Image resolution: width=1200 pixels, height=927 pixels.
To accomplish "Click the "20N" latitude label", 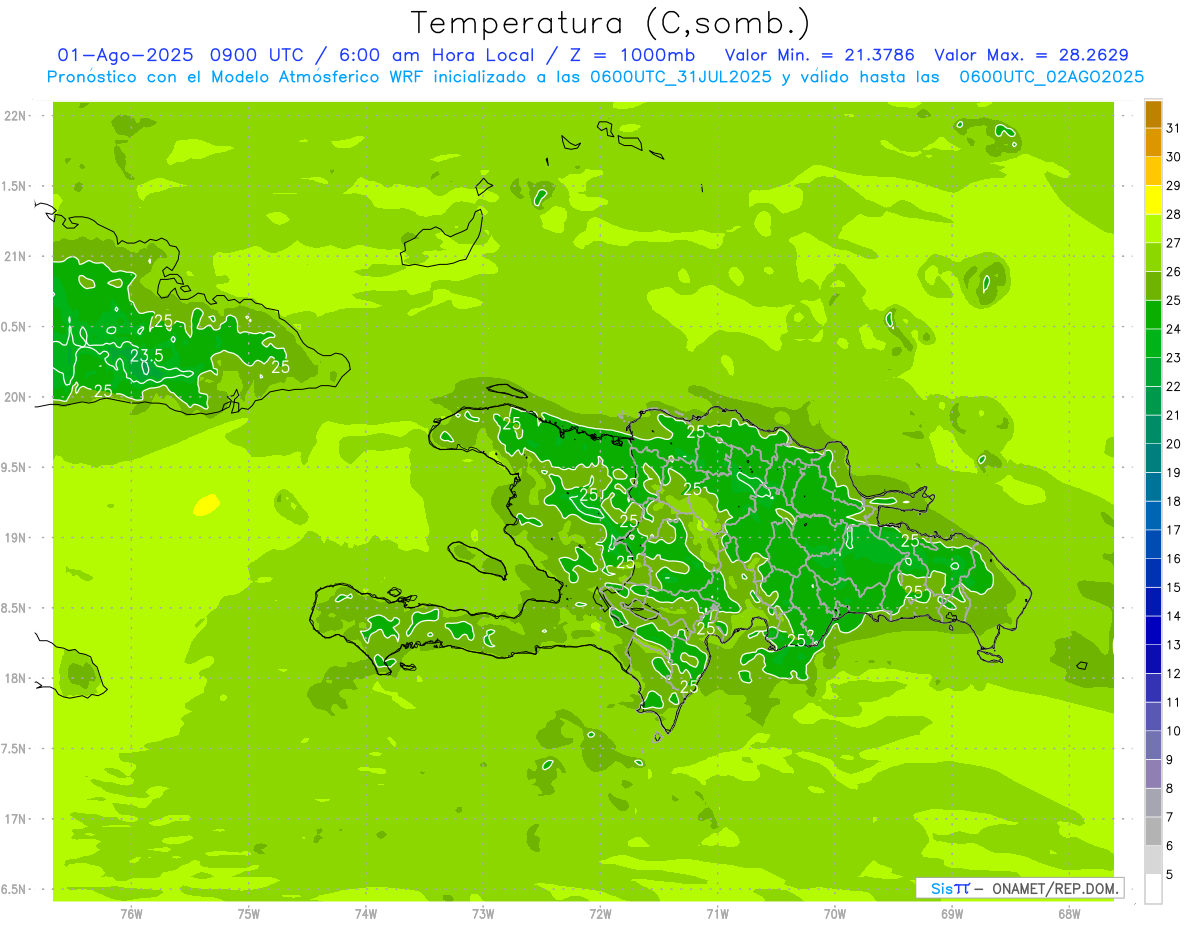I will pos(14,397).
